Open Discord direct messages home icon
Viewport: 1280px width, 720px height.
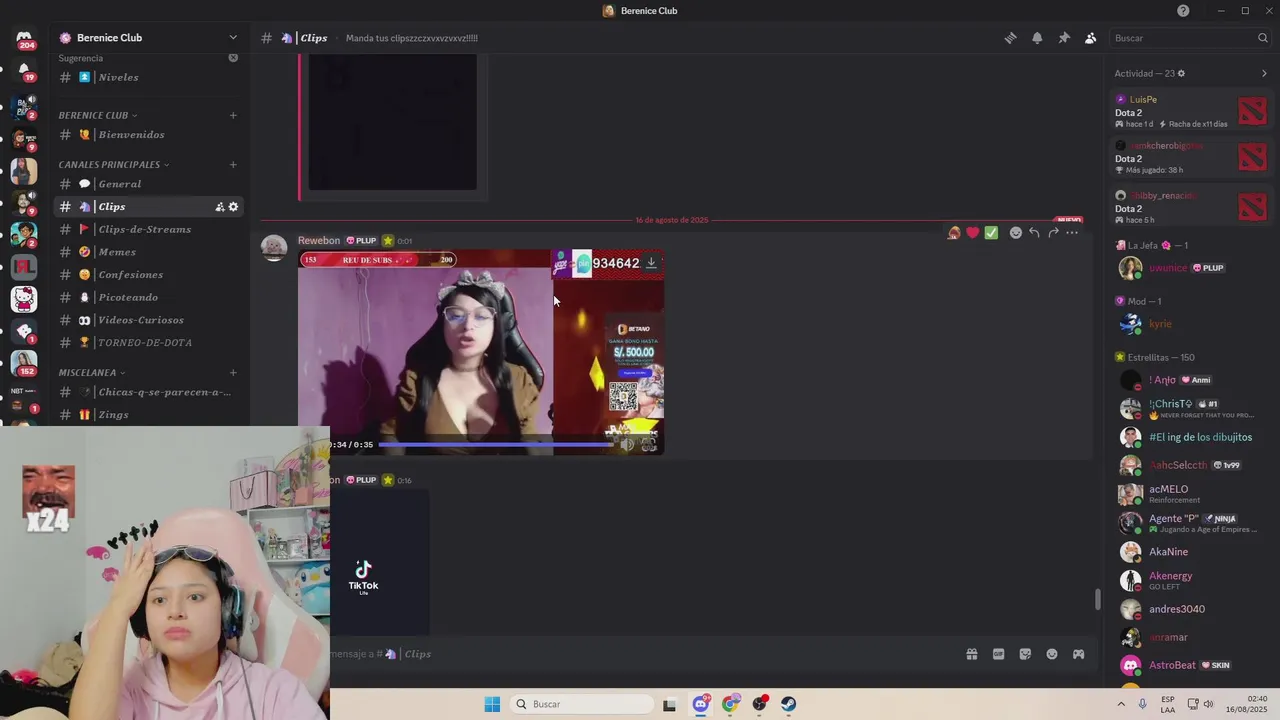tap(24, 38)
